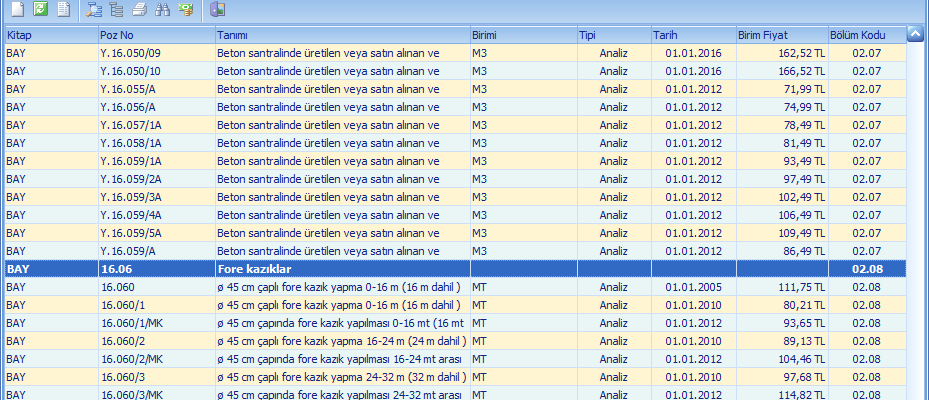Click the binoculars find icon
Image resolution: width=929 pixels, height=400 pixels.
[162, 11]
